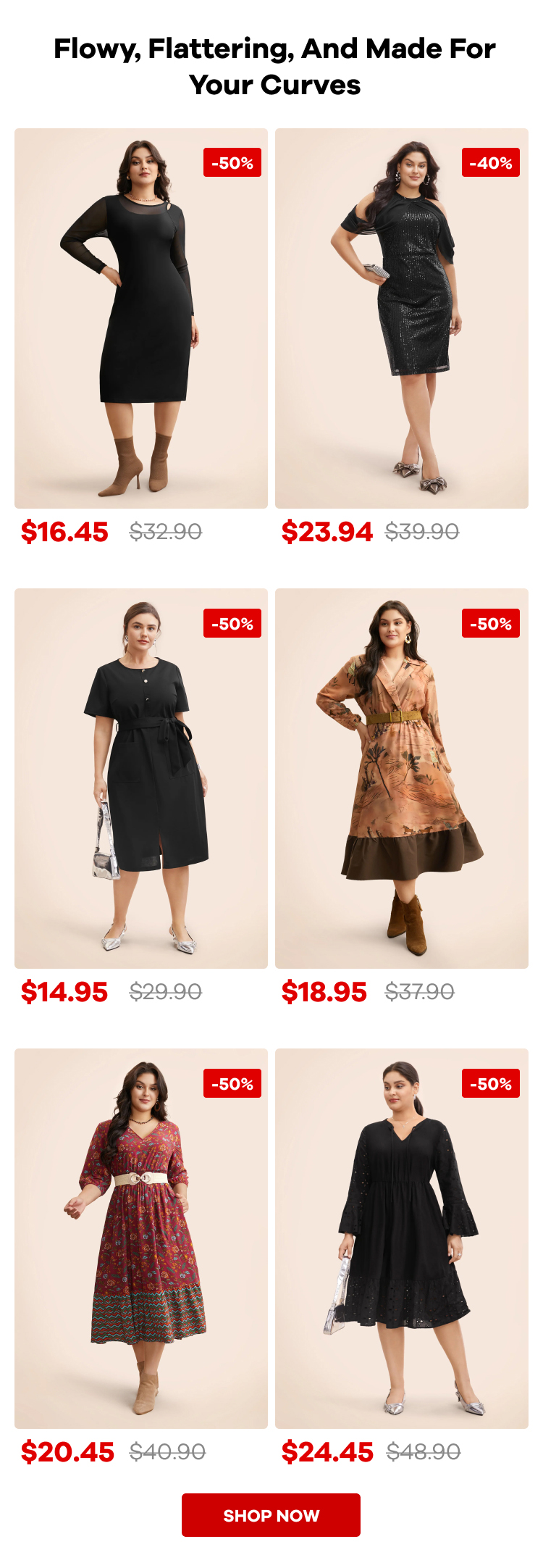The height and width of the screenshot is (1568, 543).
Task: Open the black mesh-sleeve dress photo
Action: point(141,319)
